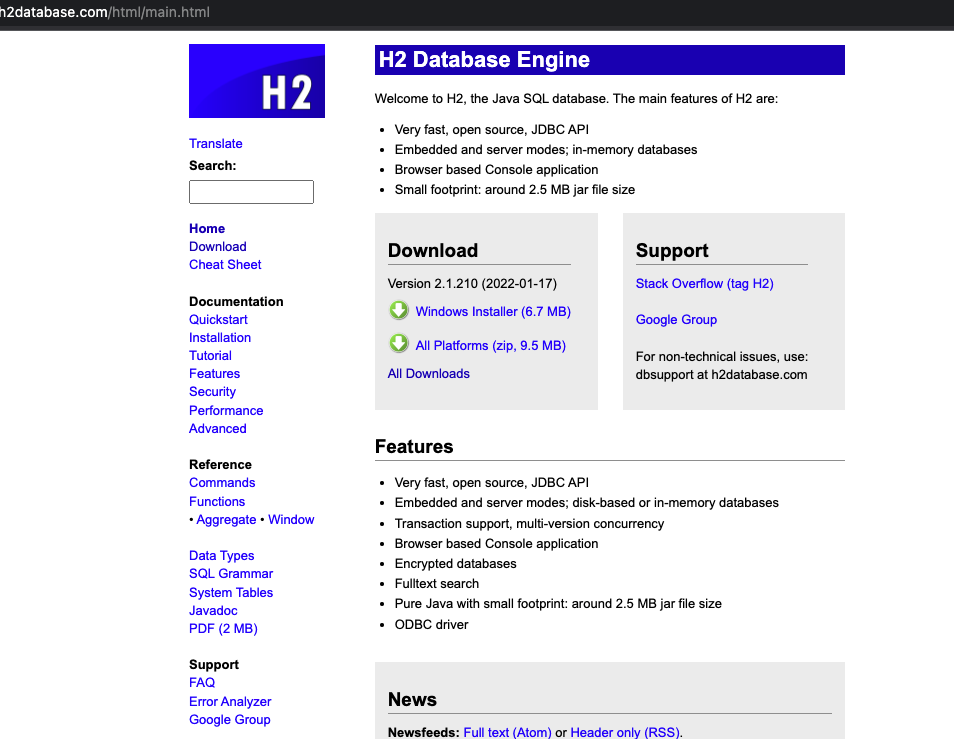
Task: Open the Advanced documentation
Action: tap(218, 429)
